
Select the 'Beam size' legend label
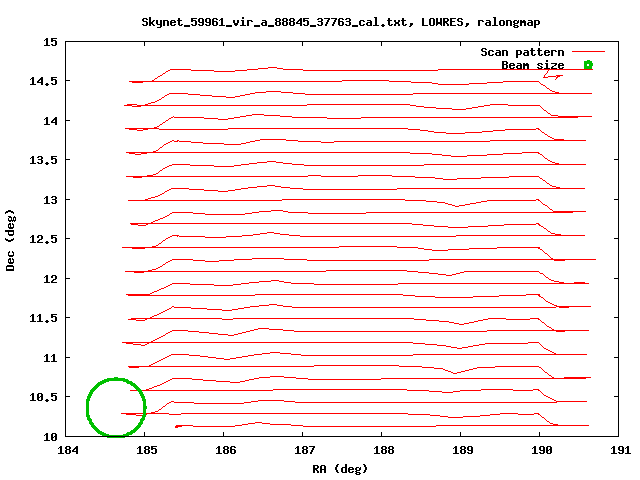[533, 65]
